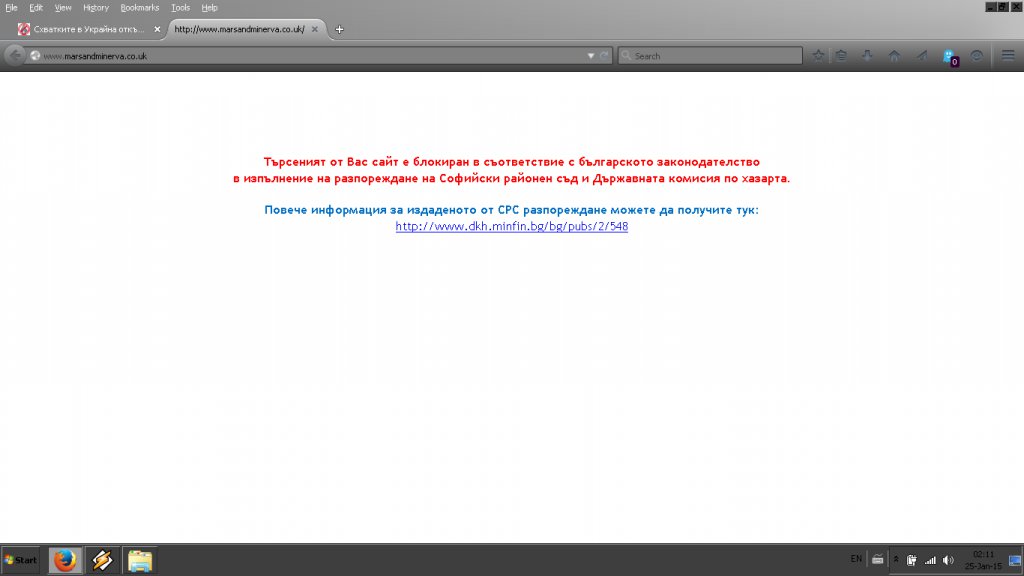Open the Ghostery ghost extension icon
The height and width of the screenshot is (576, 1024).
(950, 57)
